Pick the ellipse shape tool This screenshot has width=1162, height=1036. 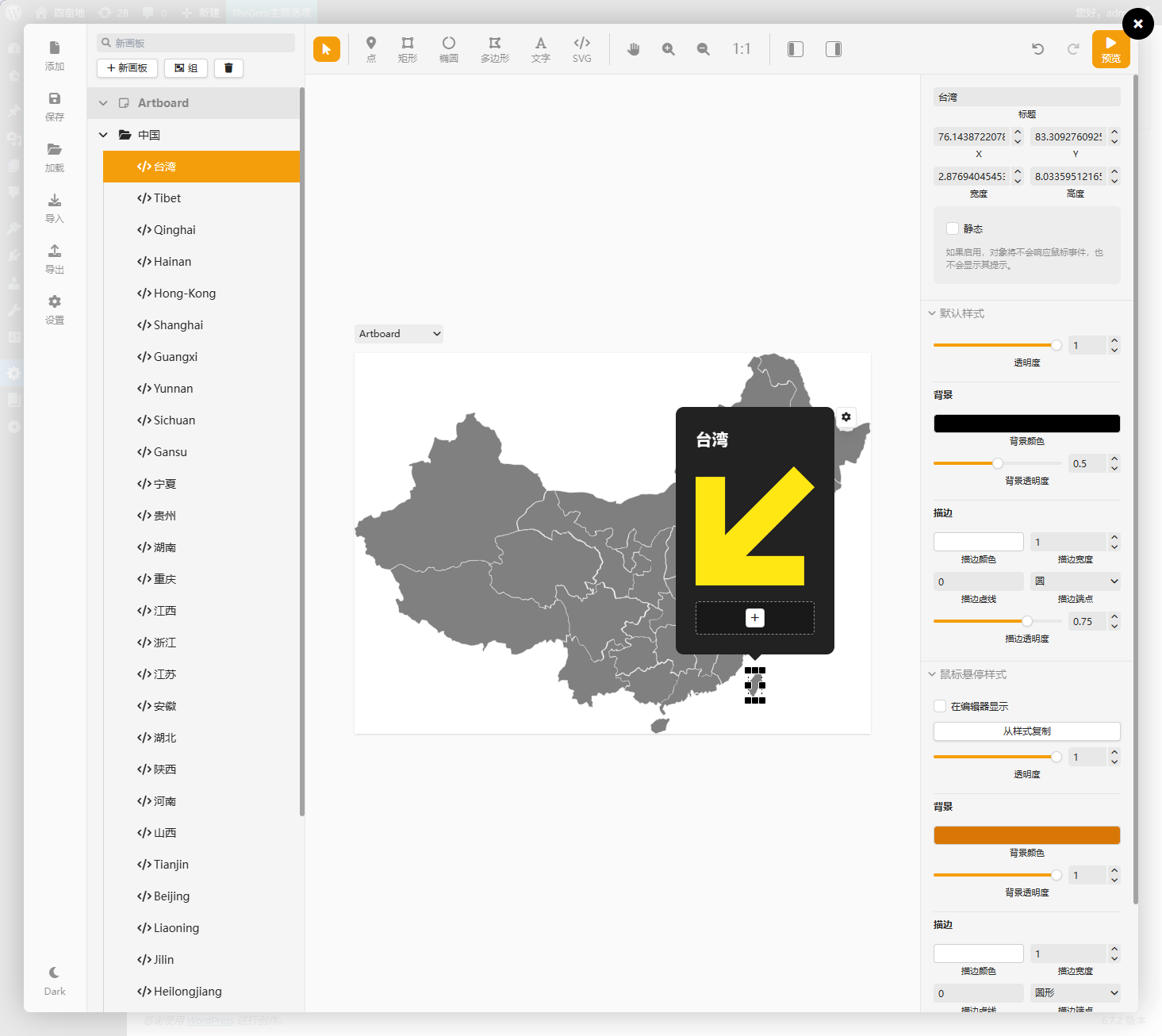coord(448,48)
